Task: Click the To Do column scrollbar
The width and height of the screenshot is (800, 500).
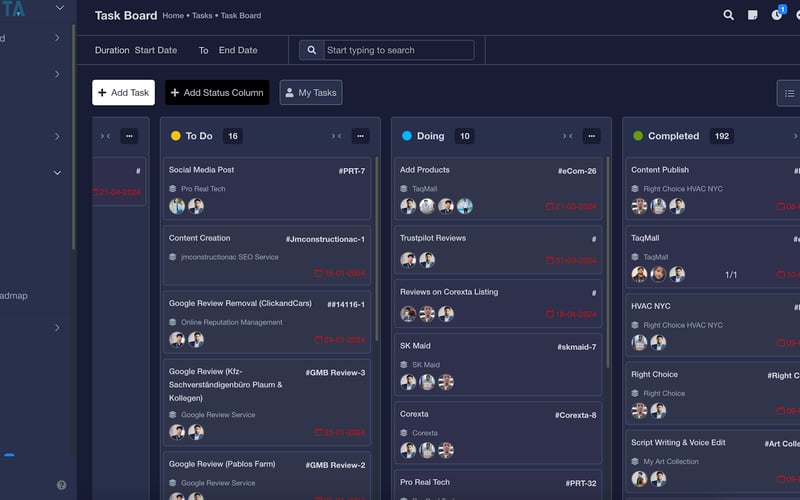Action: pyautogui.click(x=377, y=248)
